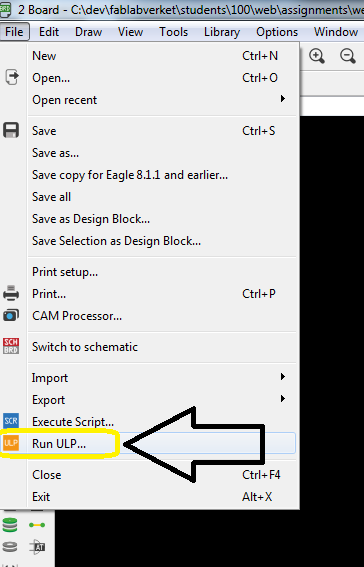Screen dimensions: 364x567
Task: Select Save copy for Eagle 8.1.1 and earlier
Action: tap(130, 175)
